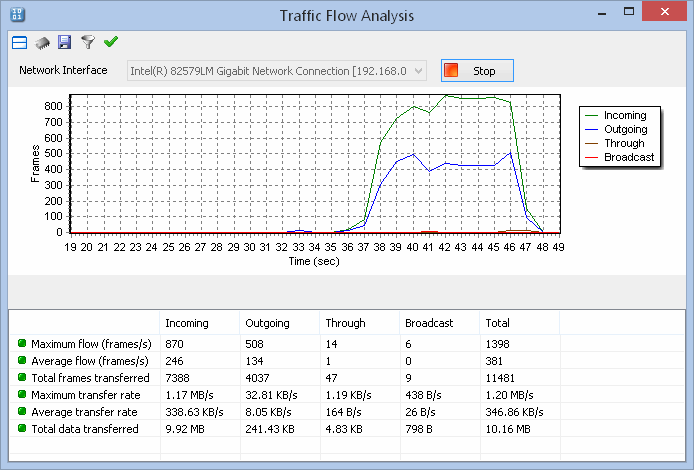
Task: Stop the traffic capture
Action: click(x=476, y=71)
